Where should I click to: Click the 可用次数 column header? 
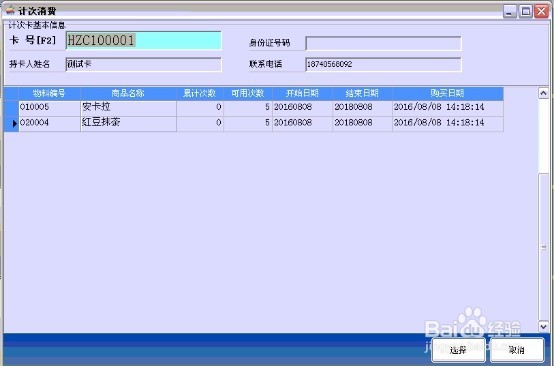point(248,94)
